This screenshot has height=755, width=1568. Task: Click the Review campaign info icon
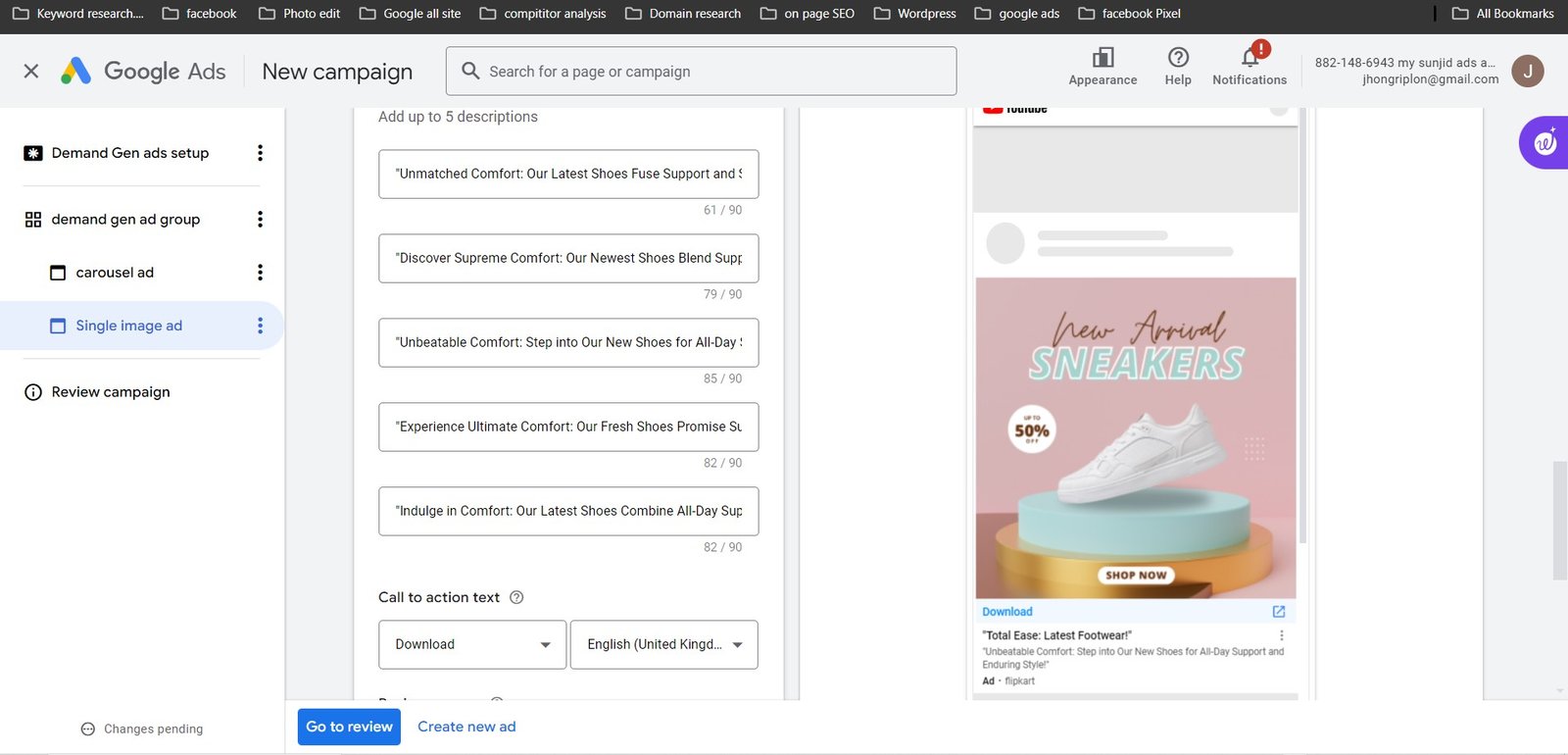pyautogui.click(x=33, y=392)
